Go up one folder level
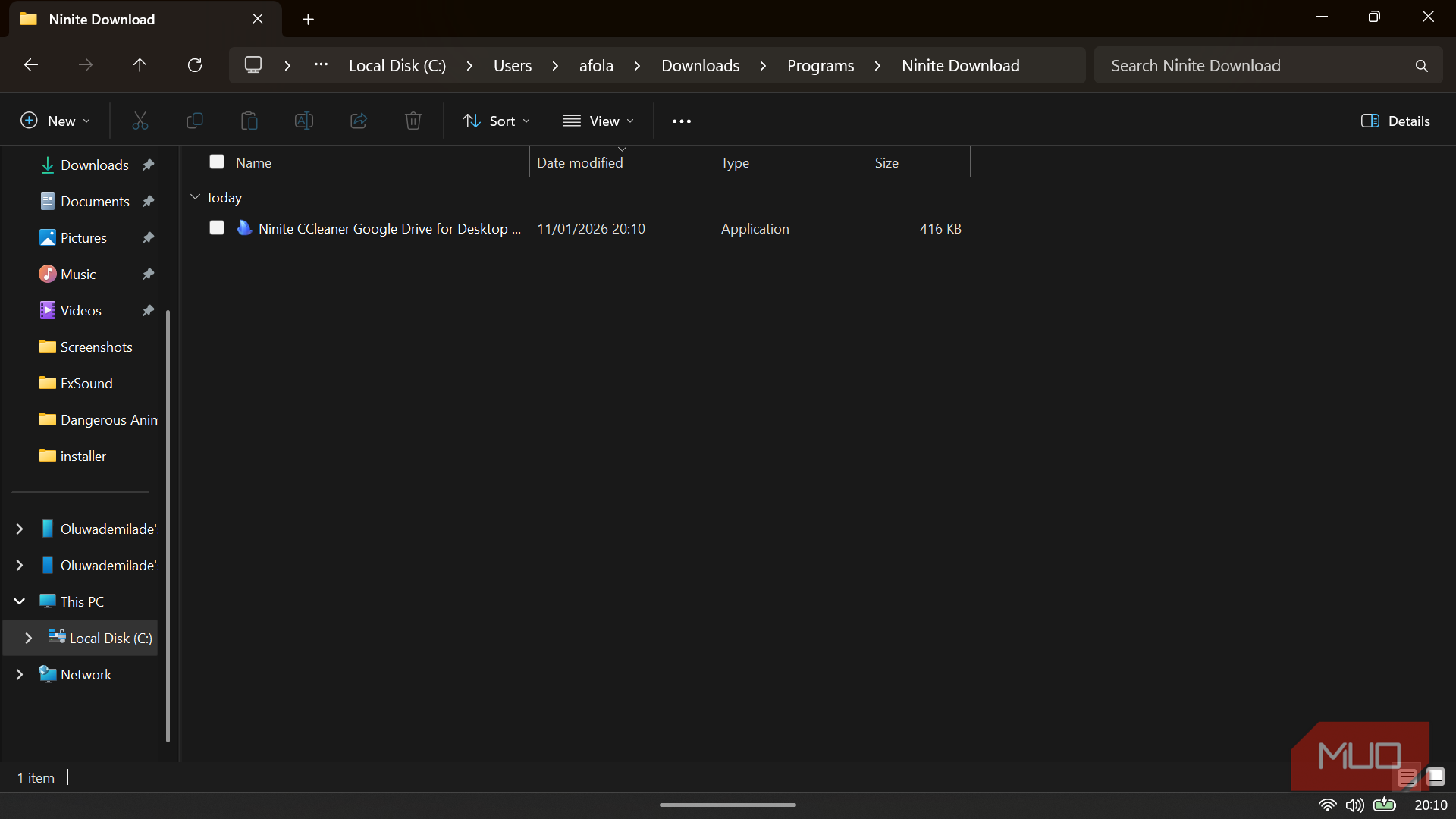1456x819 pixels. tap(140, 65)
